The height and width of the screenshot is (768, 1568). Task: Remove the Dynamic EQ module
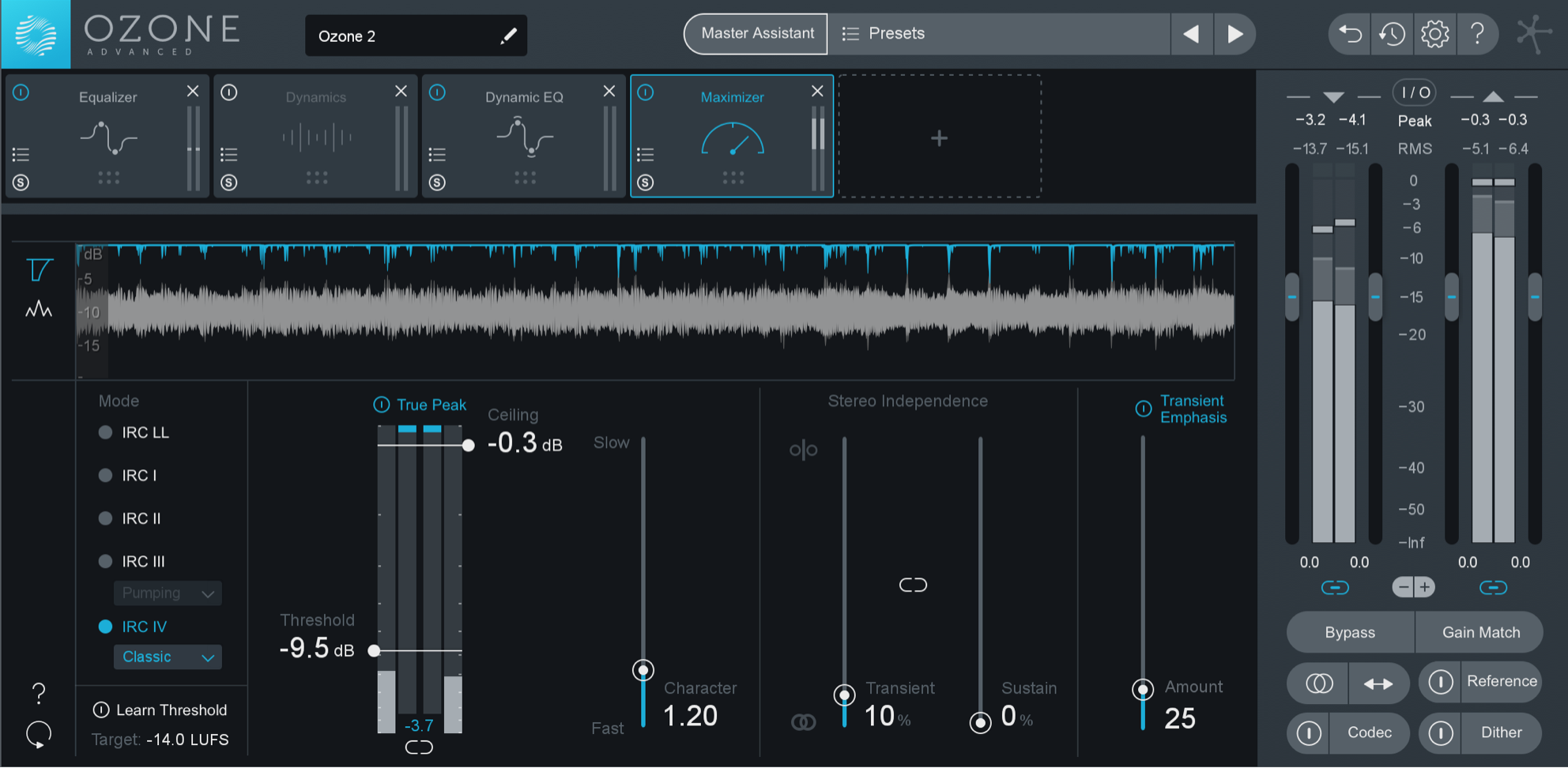tap(609, 92)
